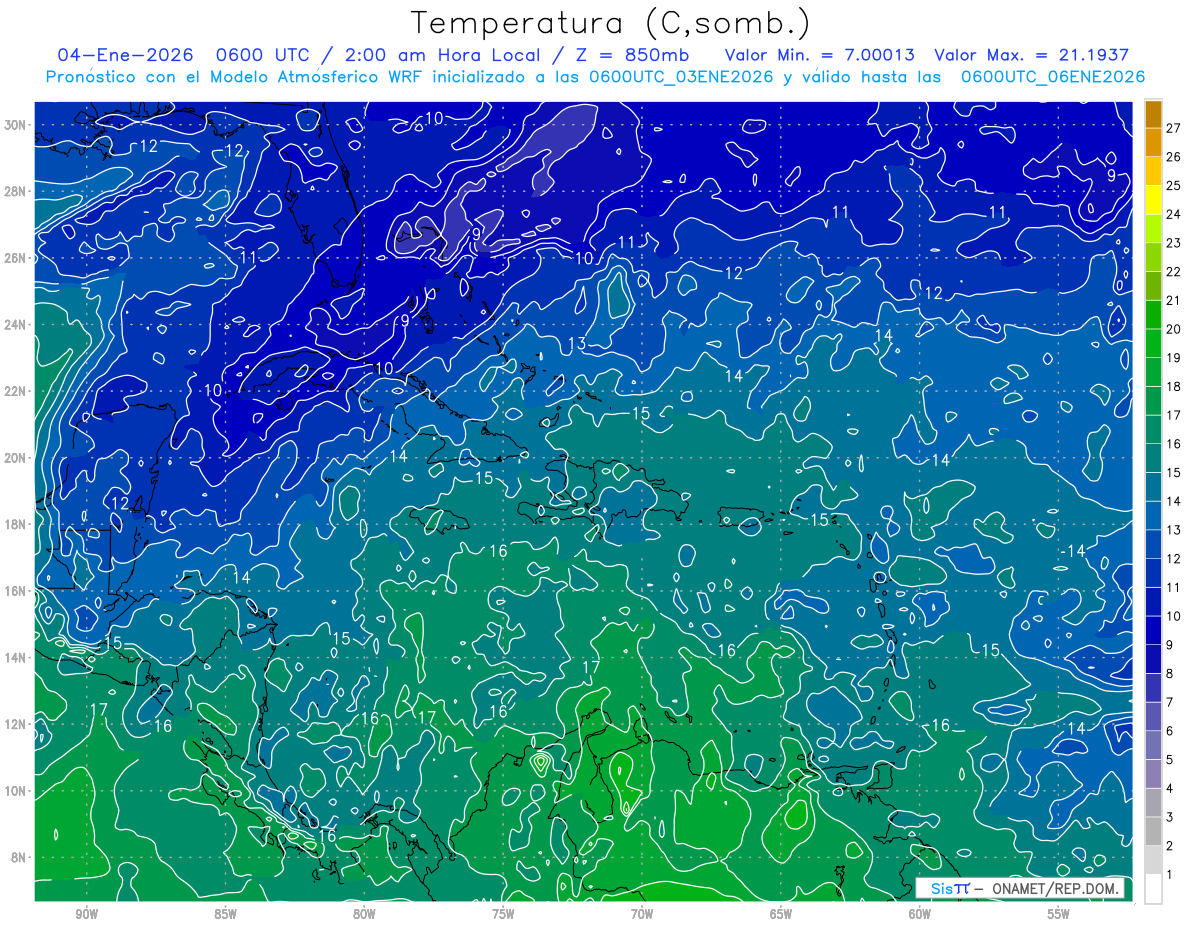Select the 24 label on color scale
Image resolution: width=1200 pixels, height=927 pixels.
[1174, 215]
